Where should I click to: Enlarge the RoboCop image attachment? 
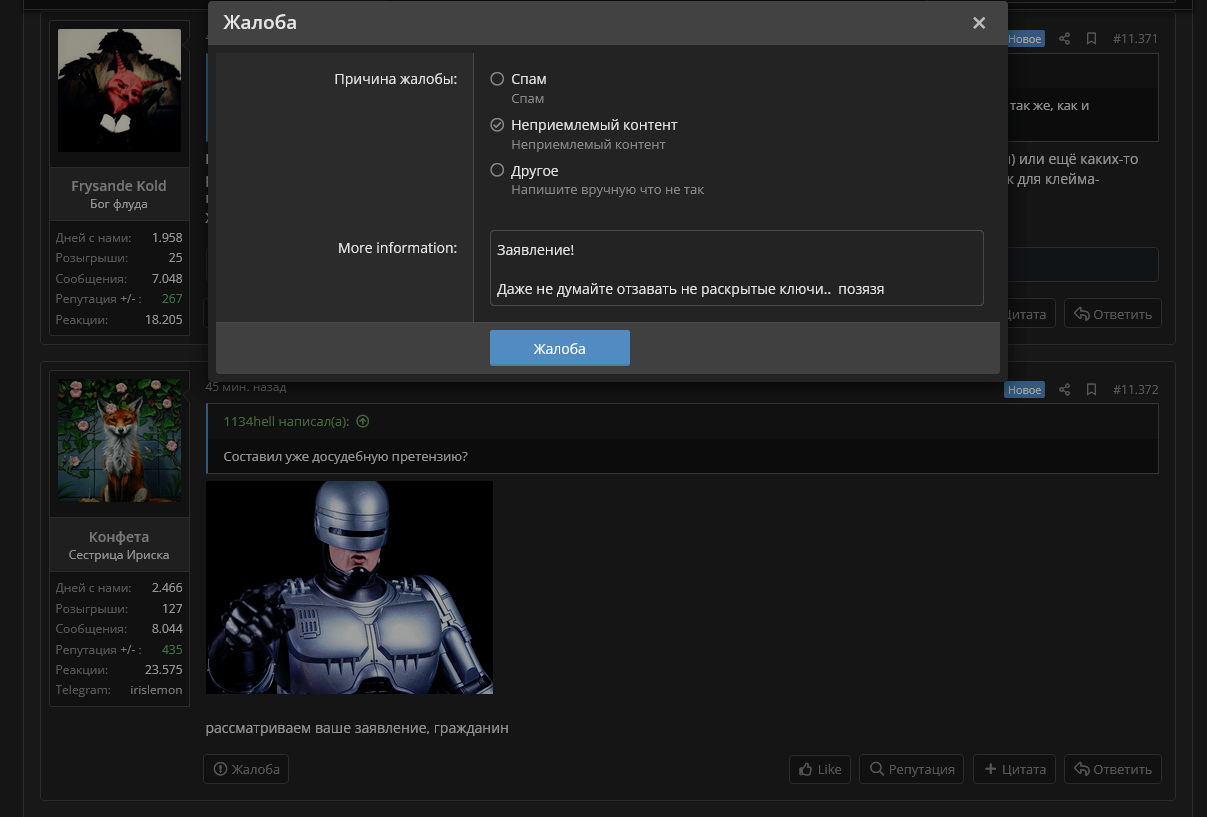[x=349, y=587]
